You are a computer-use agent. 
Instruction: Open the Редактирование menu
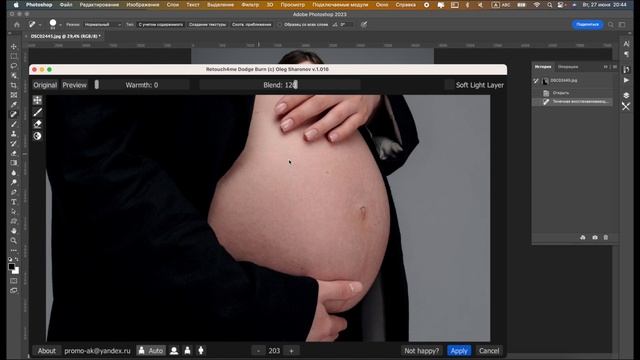(x=99, y=5)
